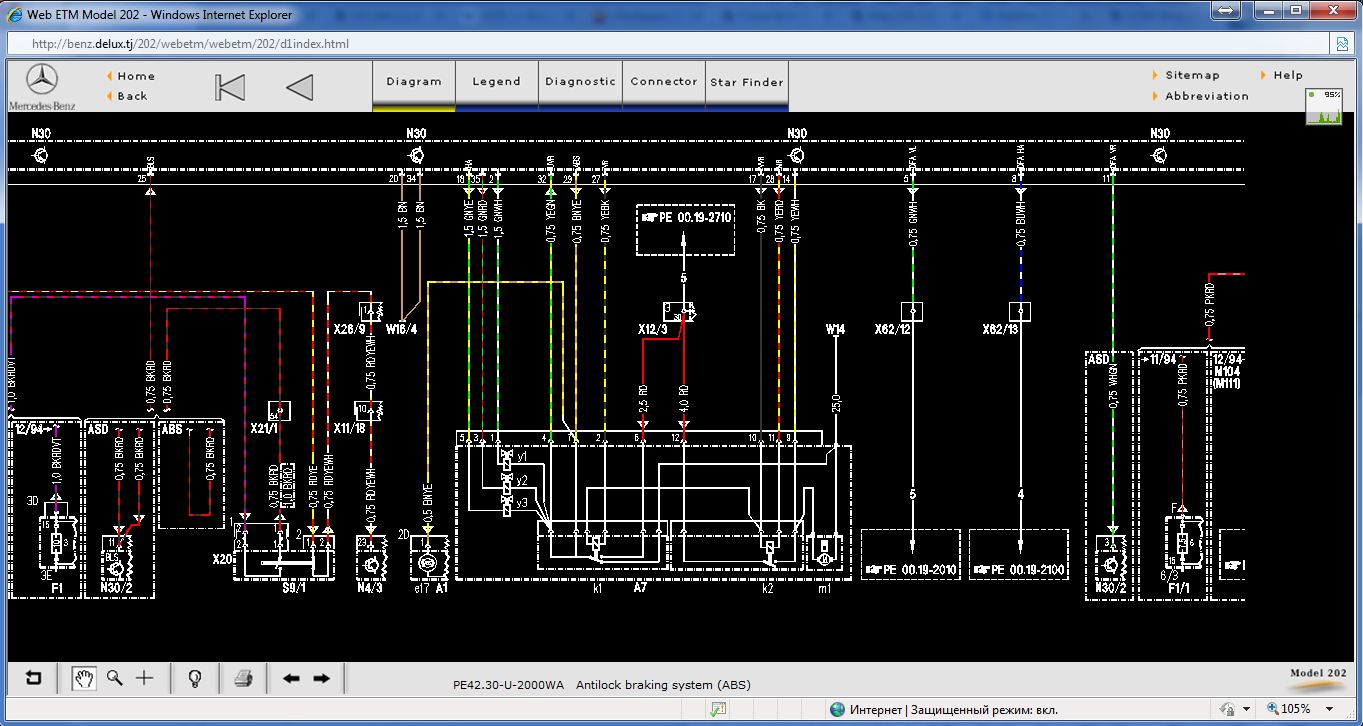Image resolution: width=1363 pixels, height=726 pixels.
Task: Click the right arrow in bottom toolbar
Action: (x=322, y=678)
